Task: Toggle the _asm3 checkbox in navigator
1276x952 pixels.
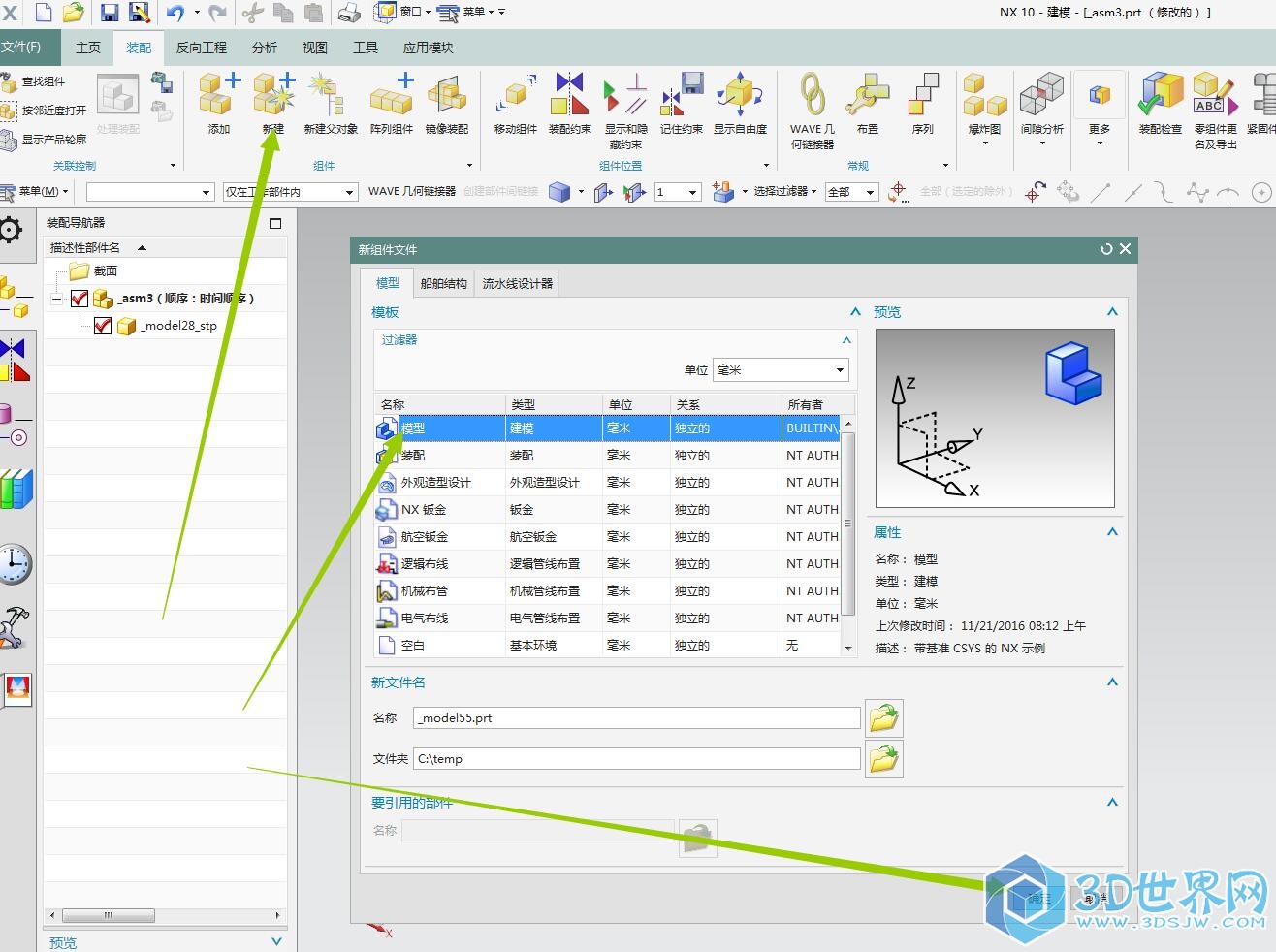Action: click(x=80, y=299)
